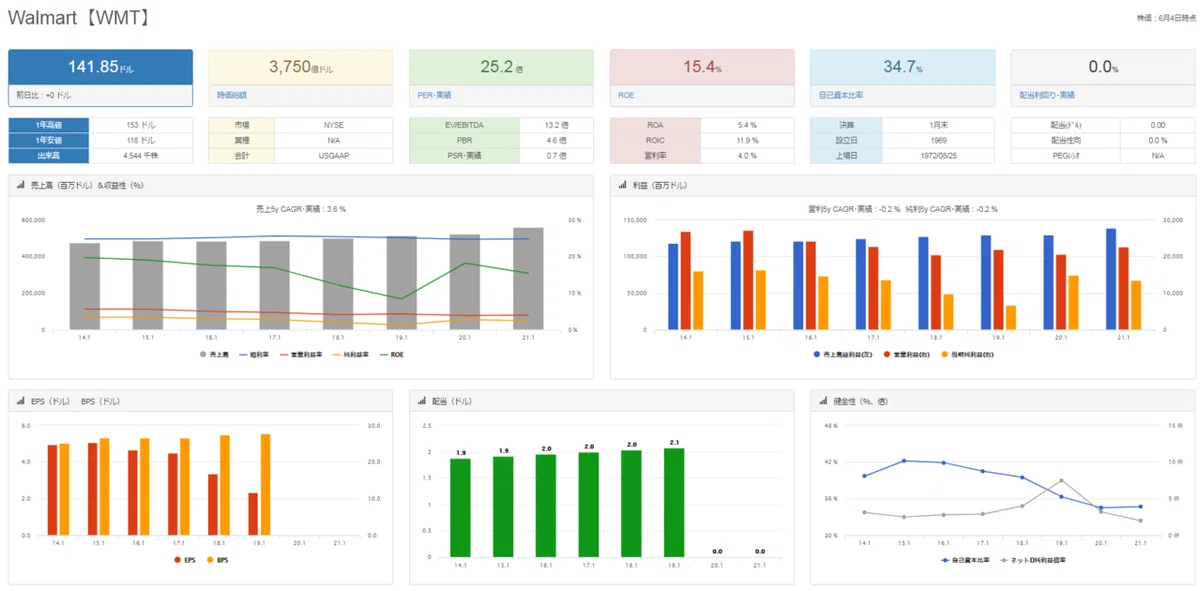Click the 1969 founding year cell

coord(939,140)
